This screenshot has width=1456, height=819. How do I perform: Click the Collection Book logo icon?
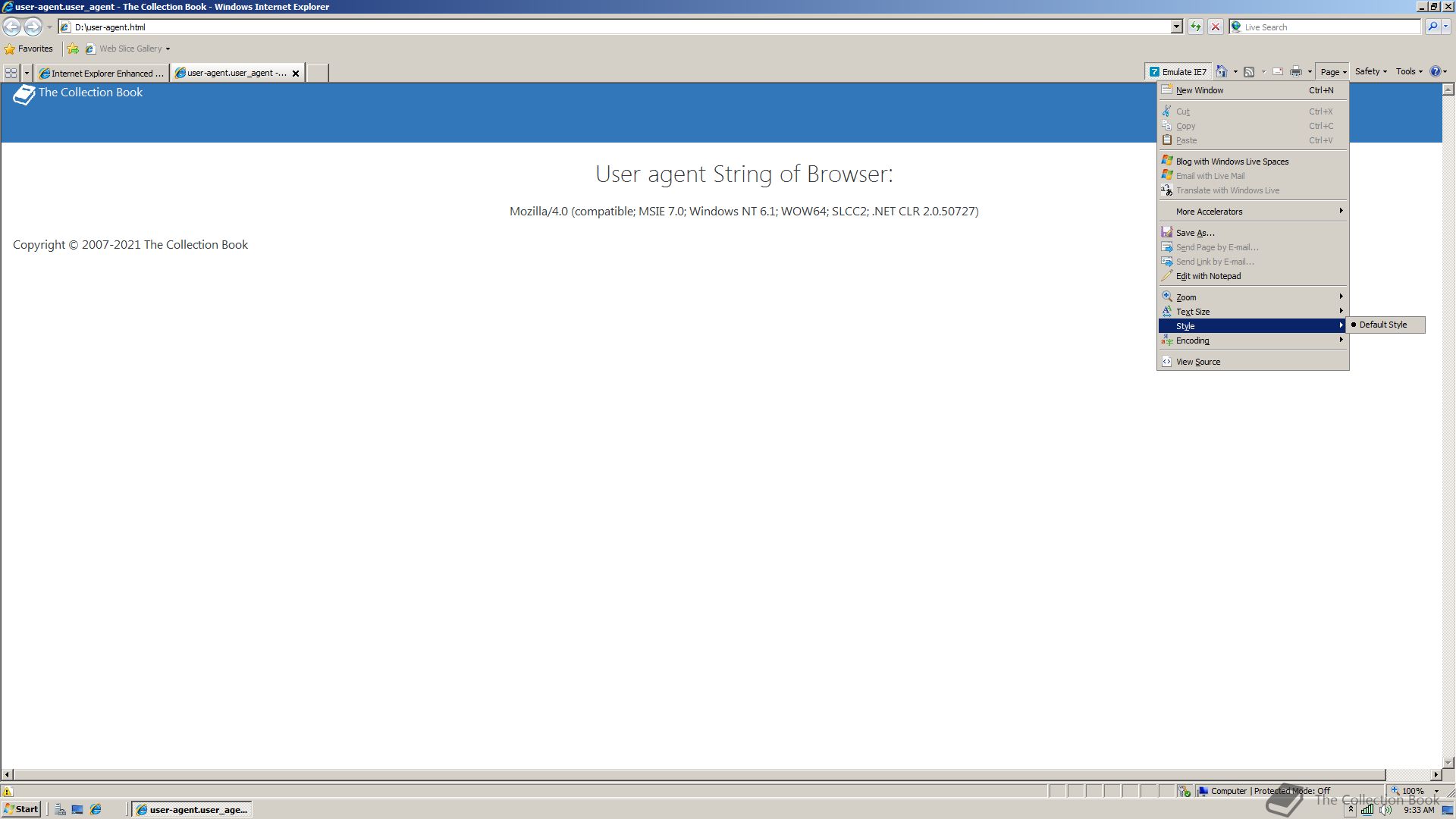pyautogui.click(x=24, y=95)
